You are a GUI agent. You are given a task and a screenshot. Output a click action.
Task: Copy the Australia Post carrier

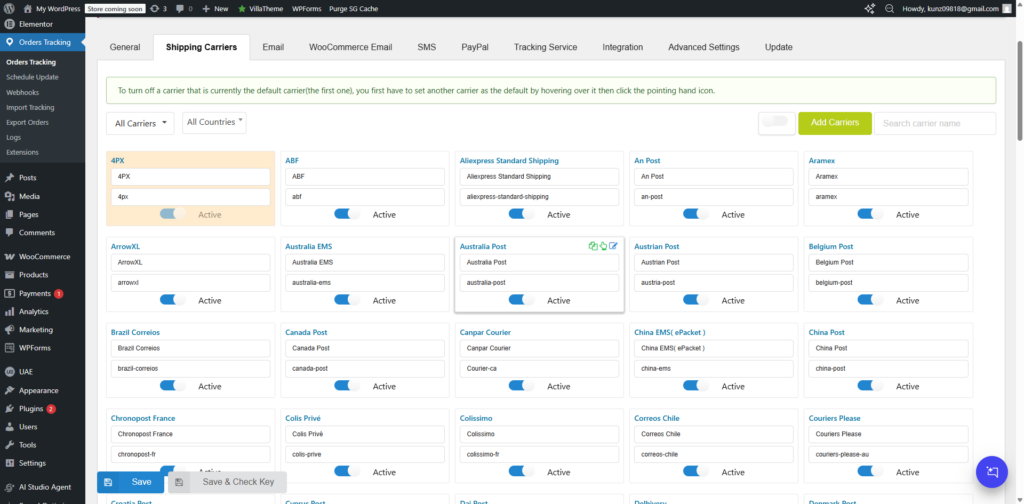click(592, 246)
